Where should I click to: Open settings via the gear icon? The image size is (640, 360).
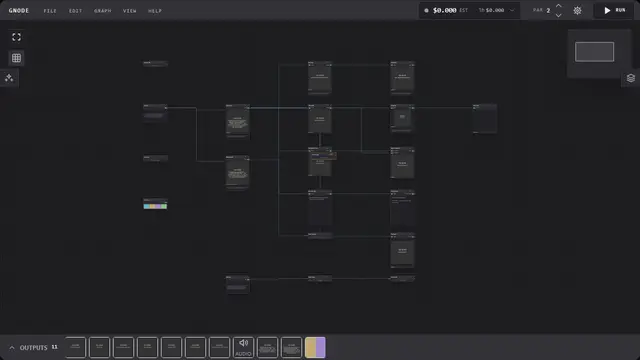[x=577, y=11]
